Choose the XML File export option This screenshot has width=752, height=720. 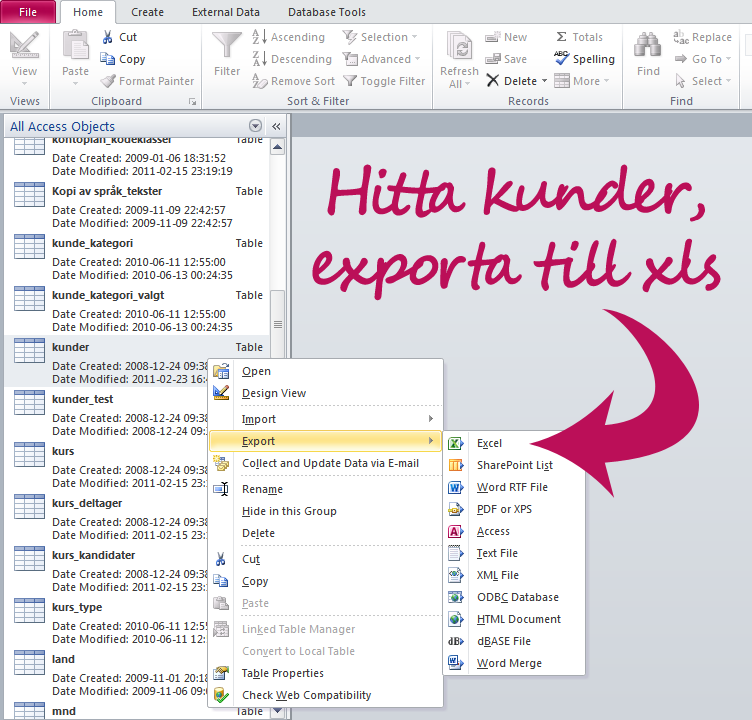point(497,575)
